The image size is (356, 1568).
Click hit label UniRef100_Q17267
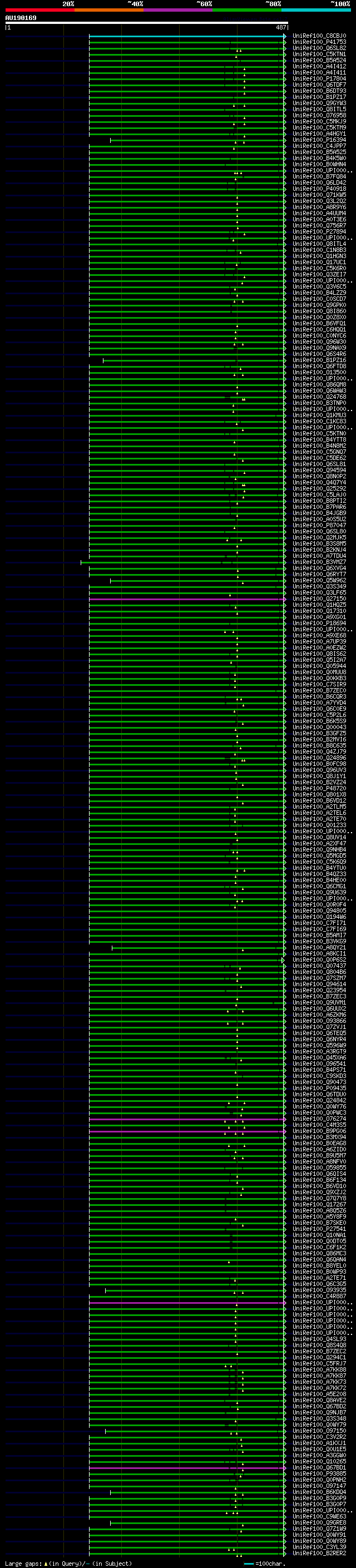pyautogui.click(x=319, y=1205)
